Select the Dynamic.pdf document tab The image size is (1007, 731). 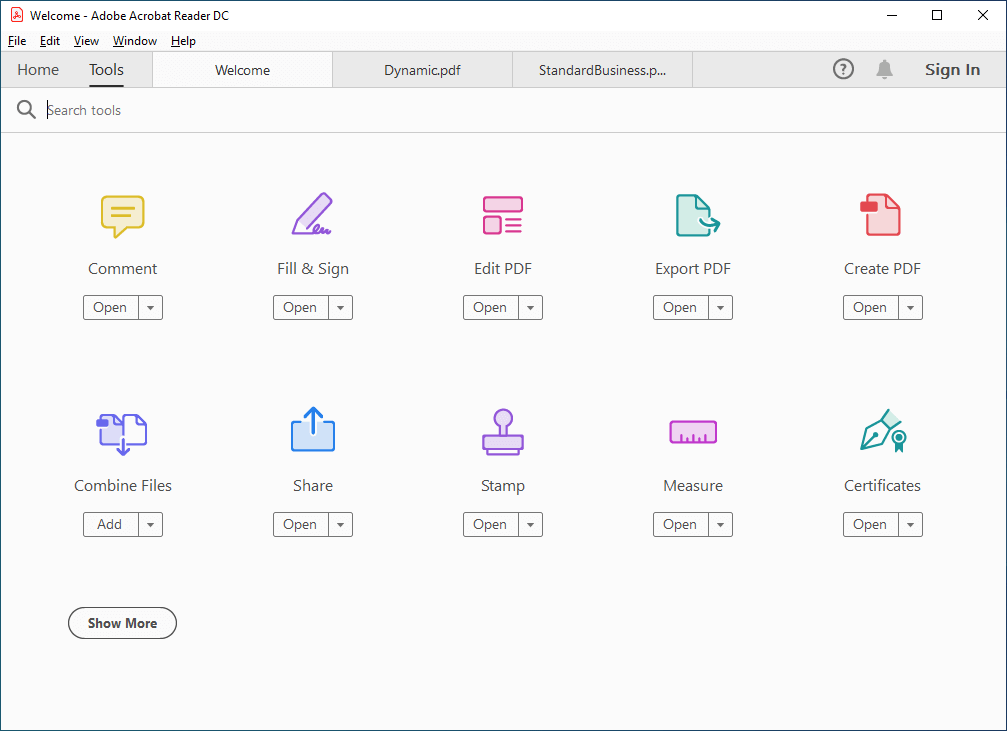[x=421, y=69]
